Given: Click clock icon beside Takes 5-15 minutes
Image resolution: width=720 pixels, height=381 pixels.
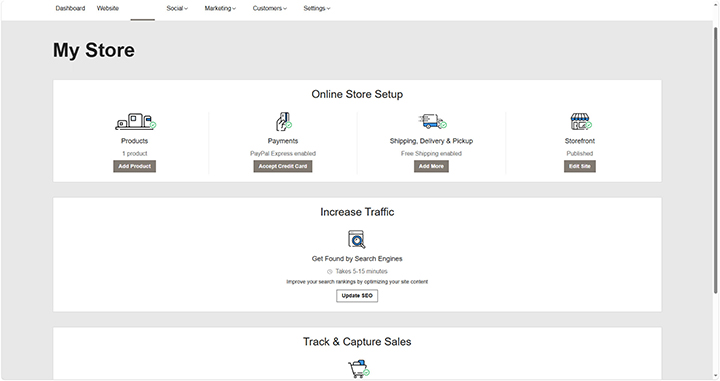Looking at the screenshot, I should [x=329, y=271].
